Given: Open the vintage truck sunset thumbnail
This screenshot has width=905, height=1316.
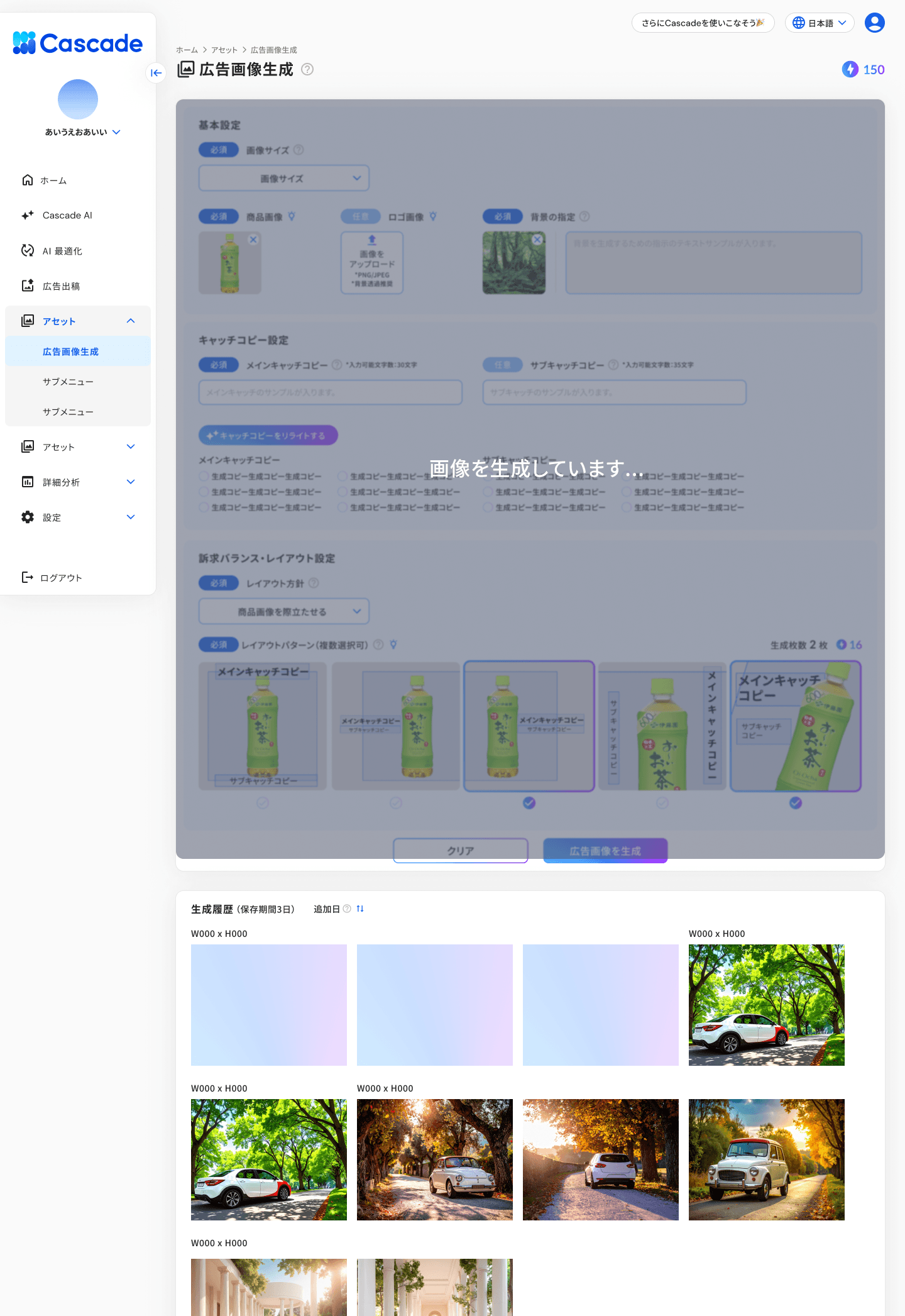Looking at the screenshot, I should [x=767, y=1159].
